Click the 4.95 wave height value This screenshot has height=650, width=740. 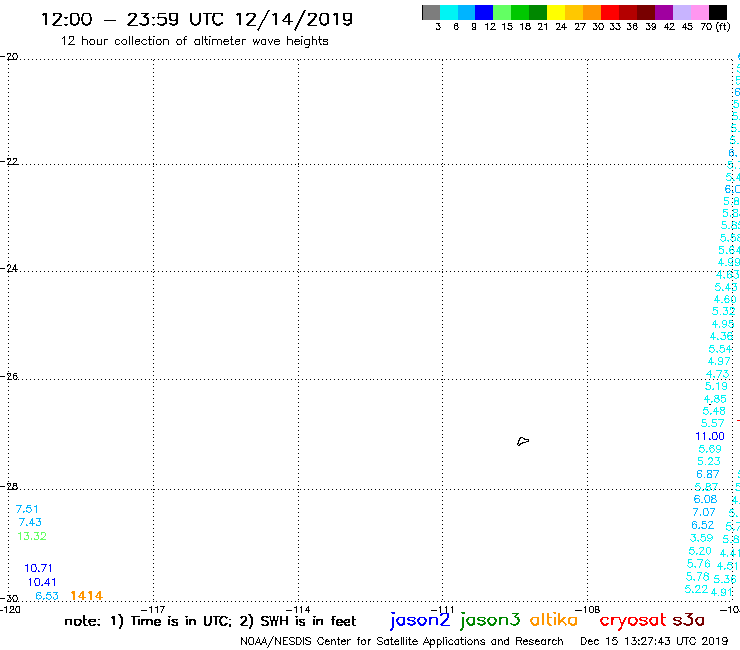click(723, 324)
